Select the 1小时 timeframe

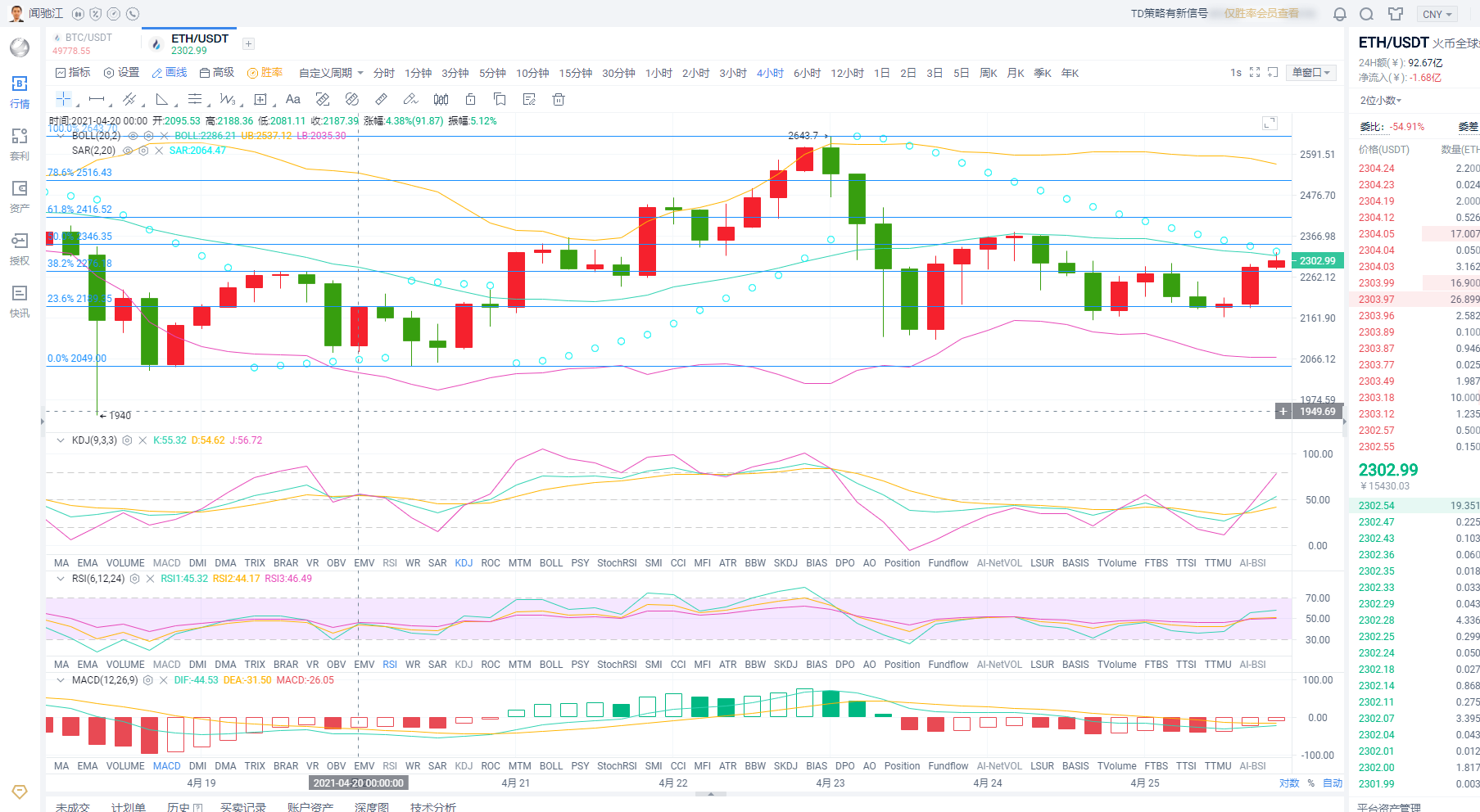coord(659,73)
